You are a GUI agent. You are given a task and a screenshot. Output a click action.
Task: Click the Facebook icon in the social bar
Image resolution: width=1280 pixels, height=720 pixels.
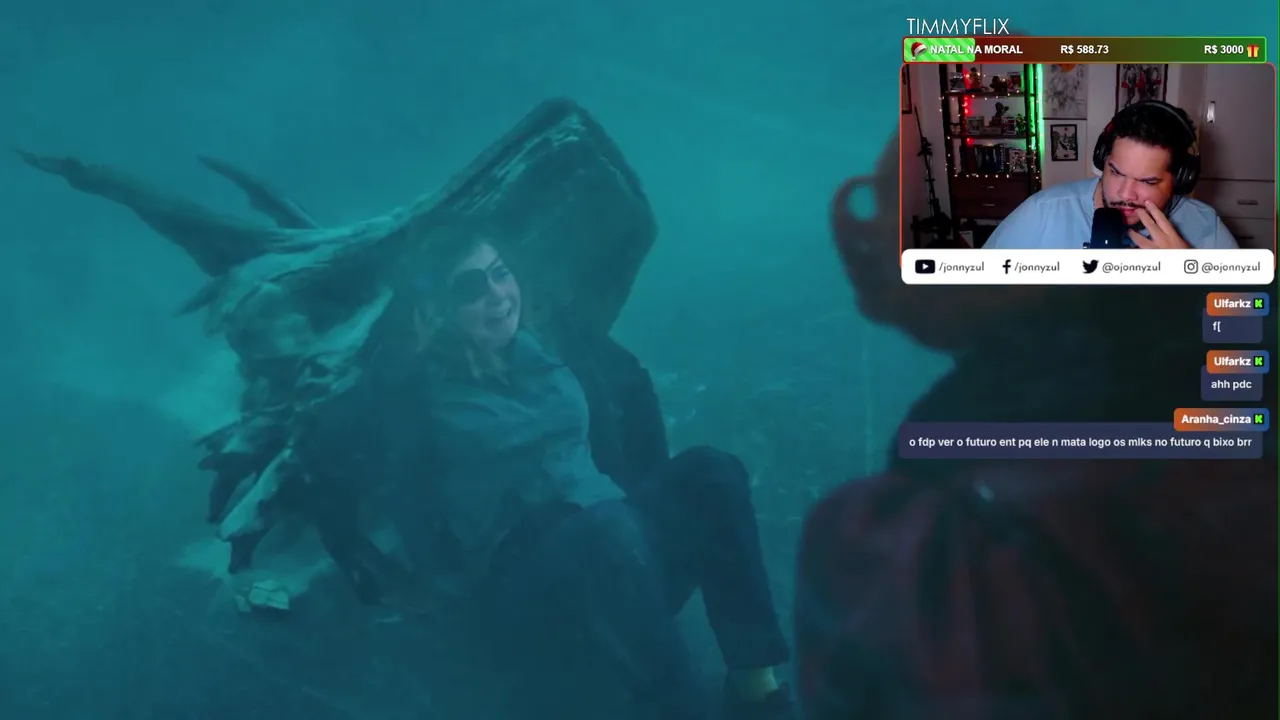(1006, 267)
